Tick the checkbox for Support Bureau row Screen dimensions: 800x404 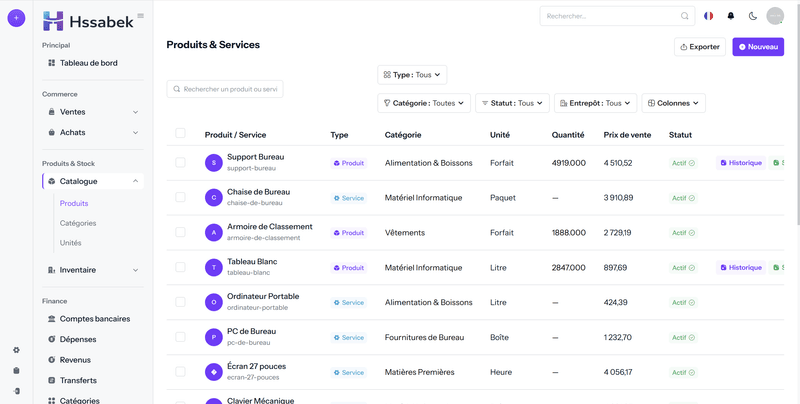coord(180,162)
